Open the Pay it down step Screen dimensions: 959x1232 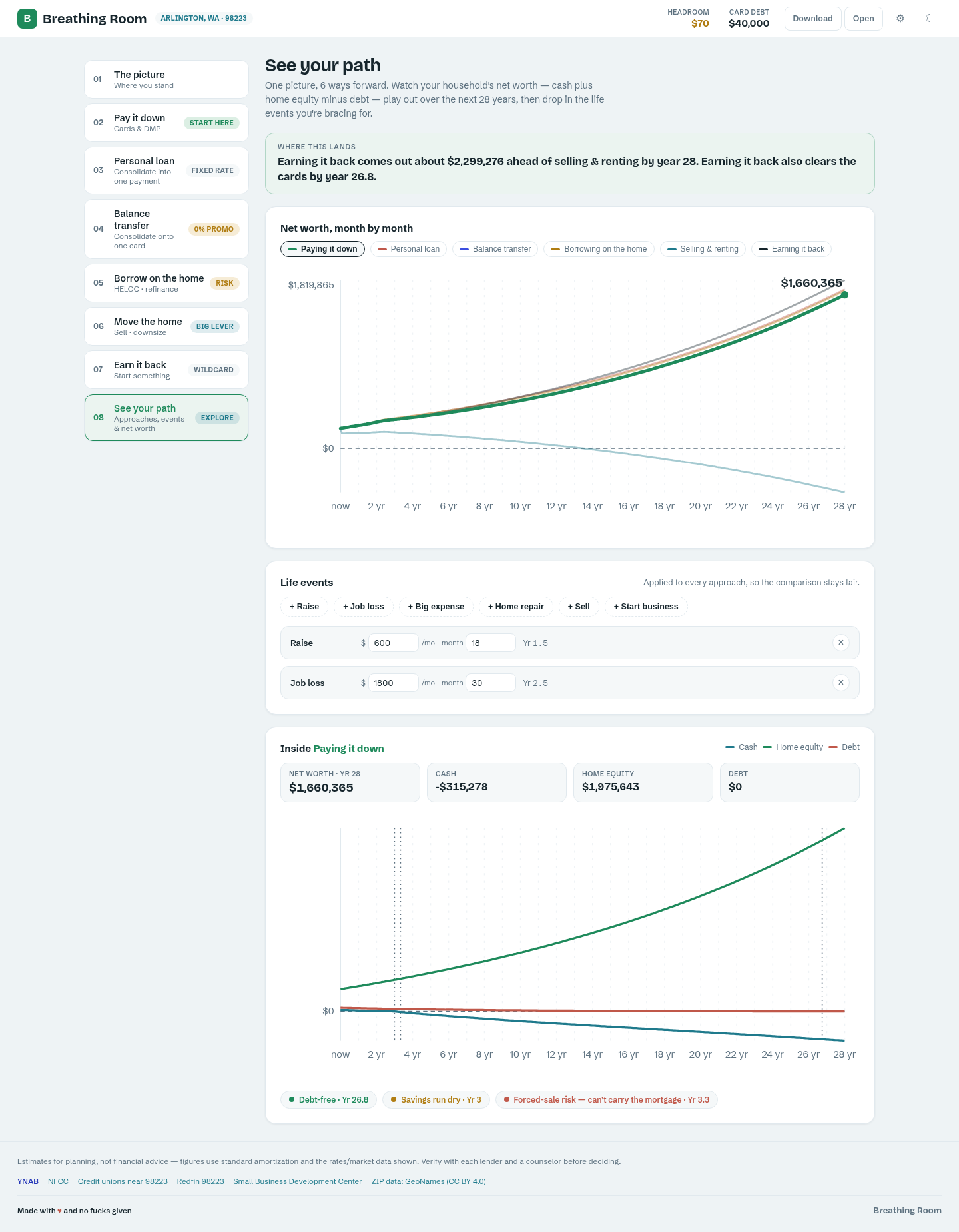coord(166,123)
